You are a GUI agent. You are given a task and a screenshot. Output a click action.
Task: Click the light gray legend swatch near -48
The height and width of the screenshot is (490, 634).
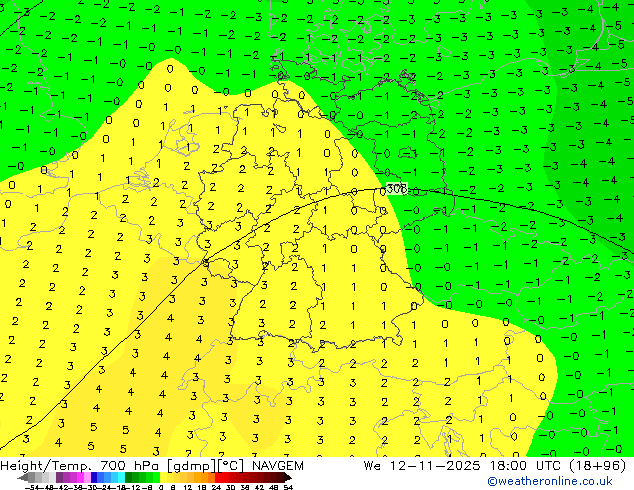coord(52,477)
